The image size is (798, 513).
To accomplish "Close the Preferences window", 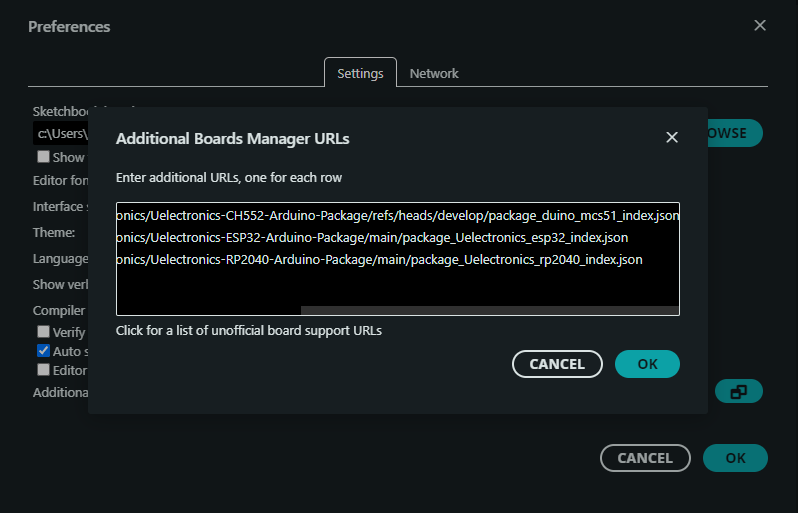I will [760, 25].
